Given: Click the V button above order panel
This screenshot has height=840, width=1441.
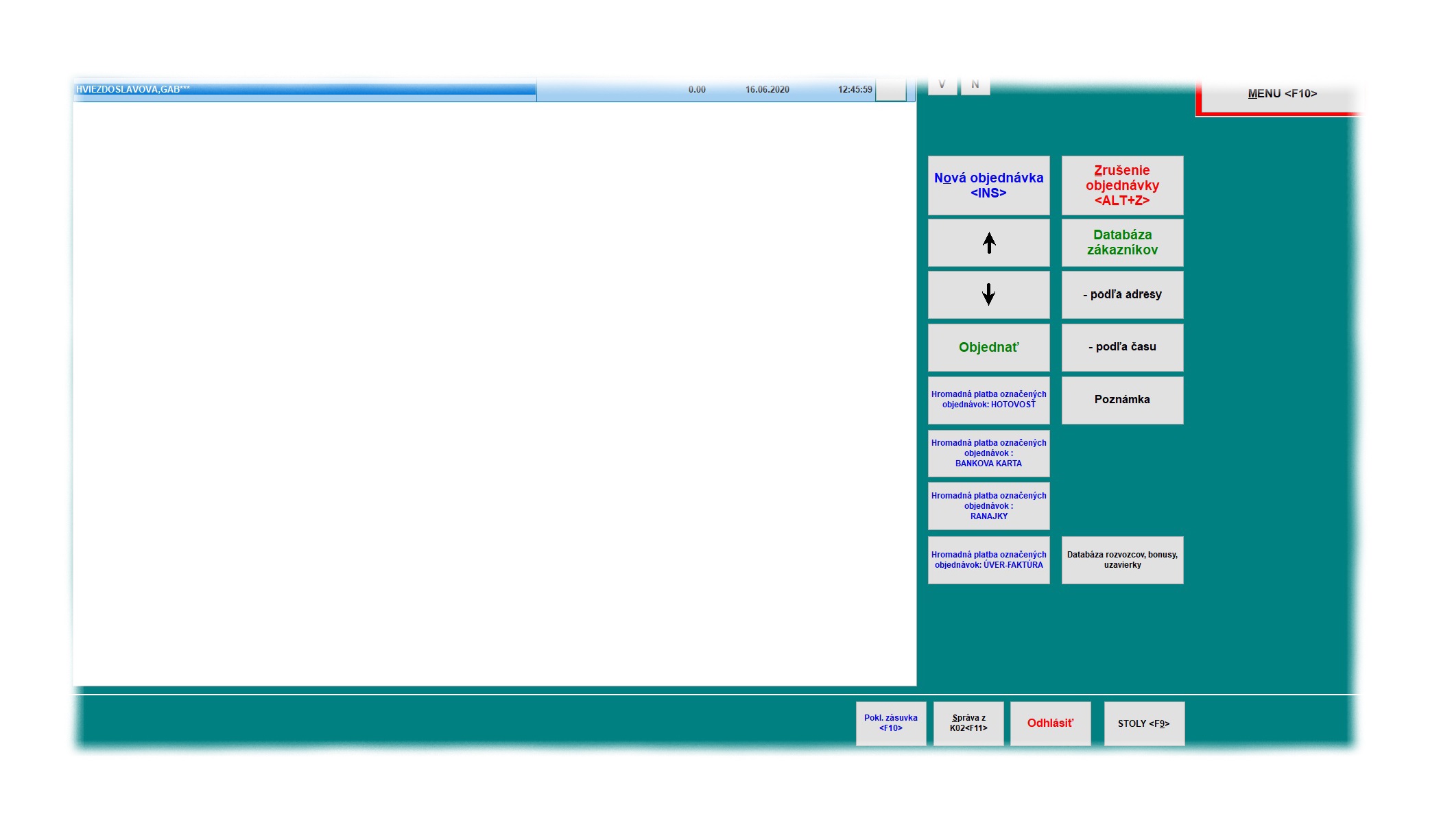Looking at the screenshot, I should point(942,85).
